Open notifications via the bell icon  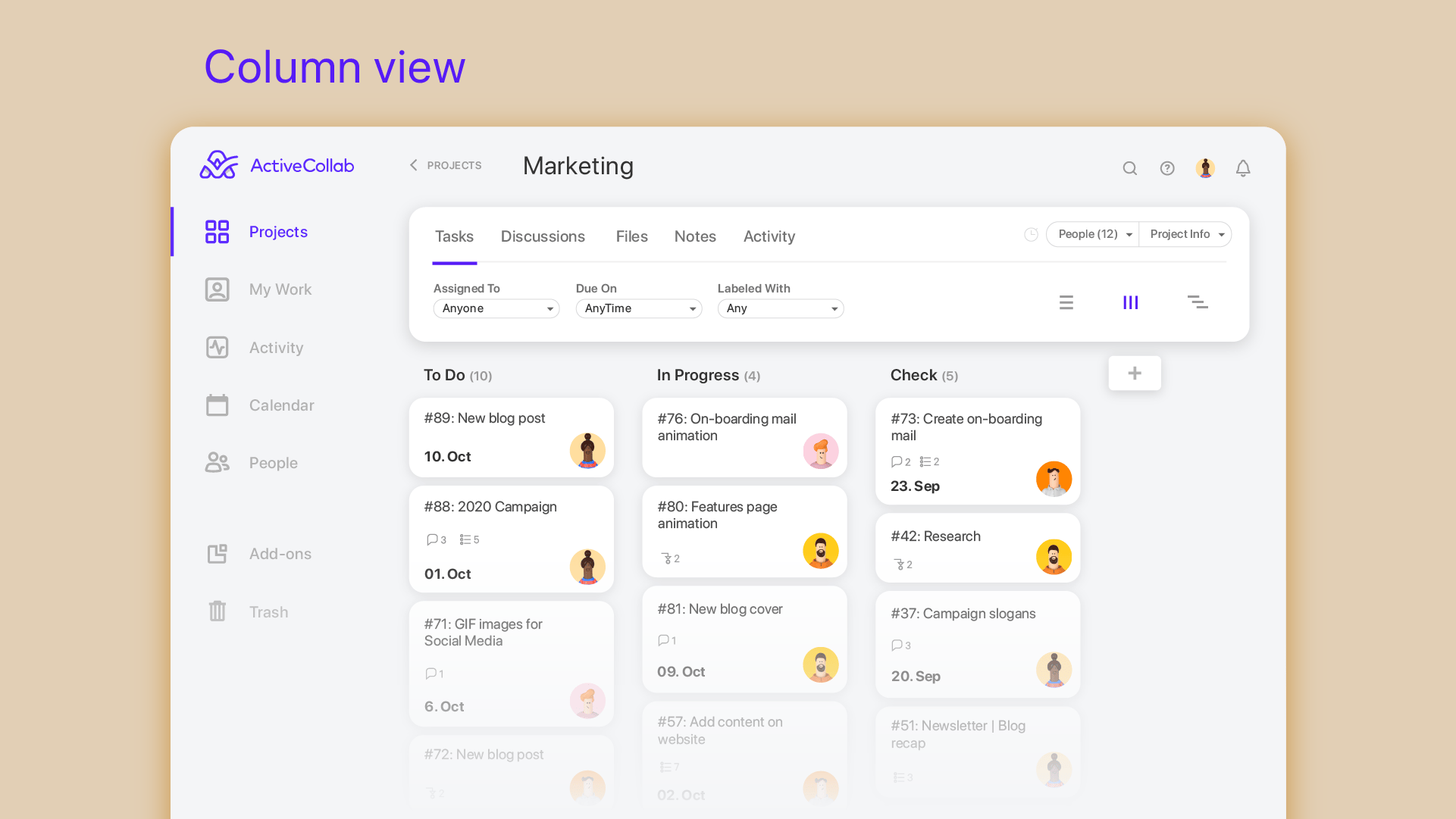[x=1243, y=168]
